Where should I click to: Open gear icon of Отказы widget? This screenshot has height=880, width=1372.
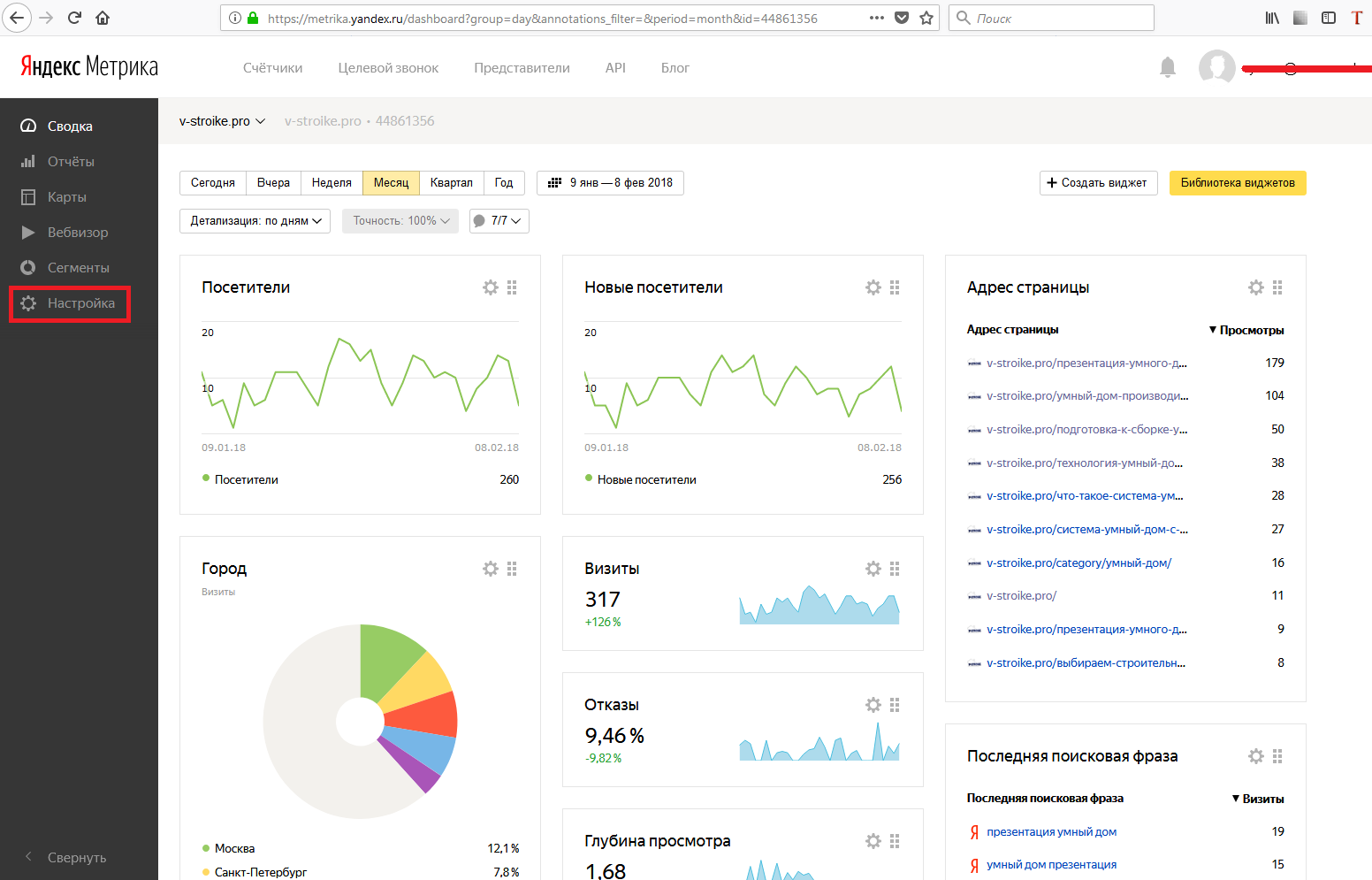(873, 705)
